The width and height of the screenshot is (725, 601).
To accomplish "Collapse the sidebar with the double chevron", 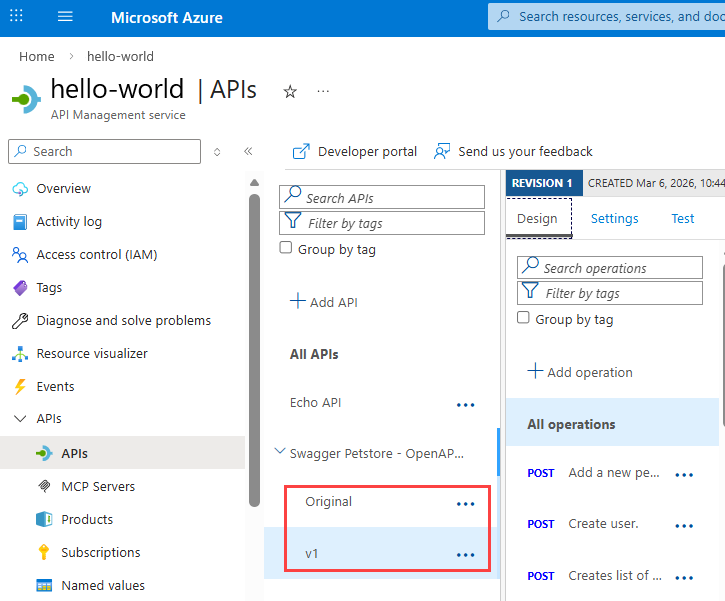I will tap(248, 151).
